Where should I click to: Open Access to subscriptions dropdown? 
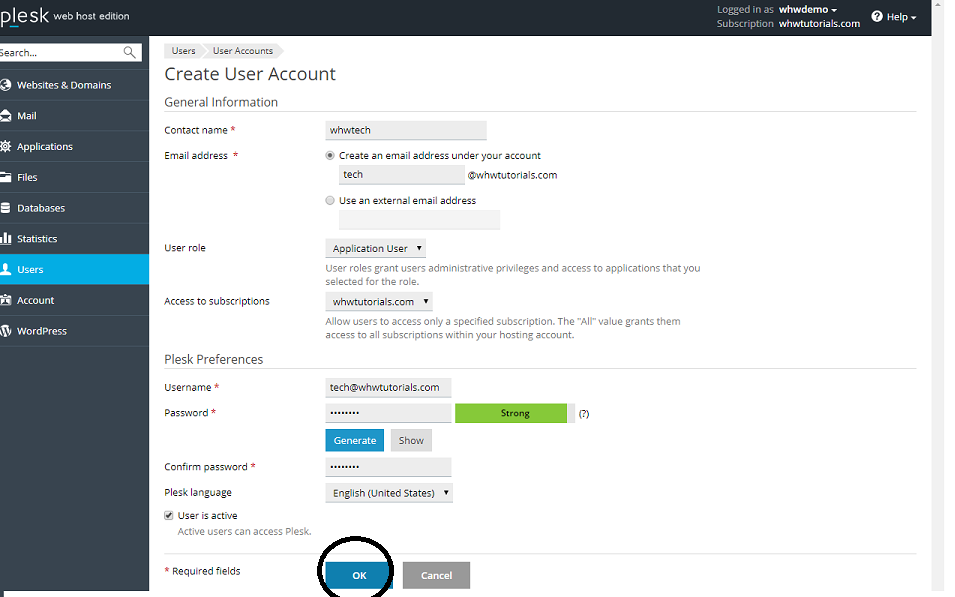[x=379, y=301]
